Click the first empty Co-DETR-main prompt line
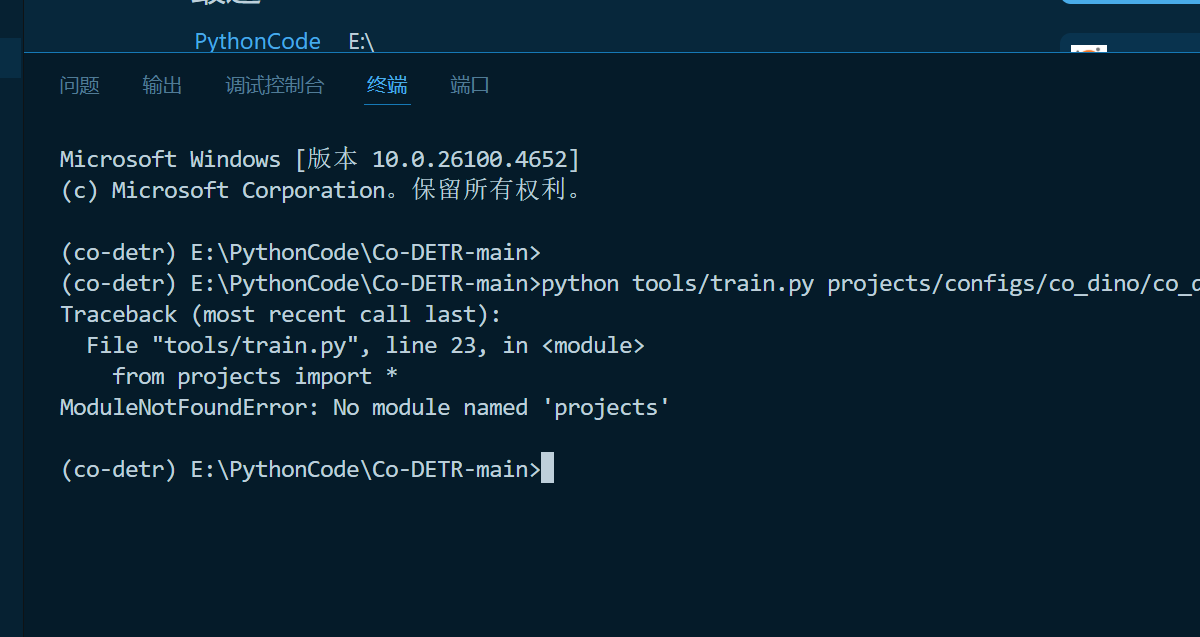Viewport: 1200px width, 637px height. (300, 252)
